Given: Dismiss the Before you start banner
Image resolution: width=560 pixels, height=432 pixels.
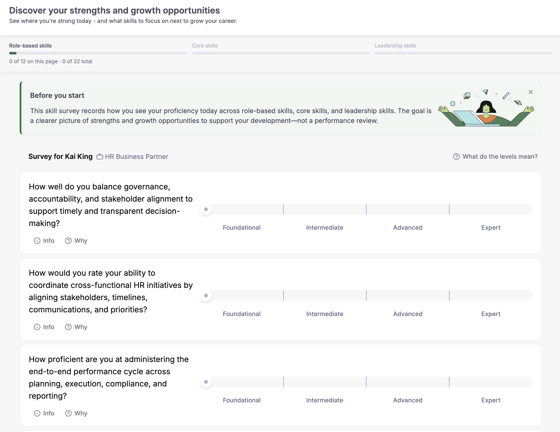Looking at the screenshot, I should (531, 92).
